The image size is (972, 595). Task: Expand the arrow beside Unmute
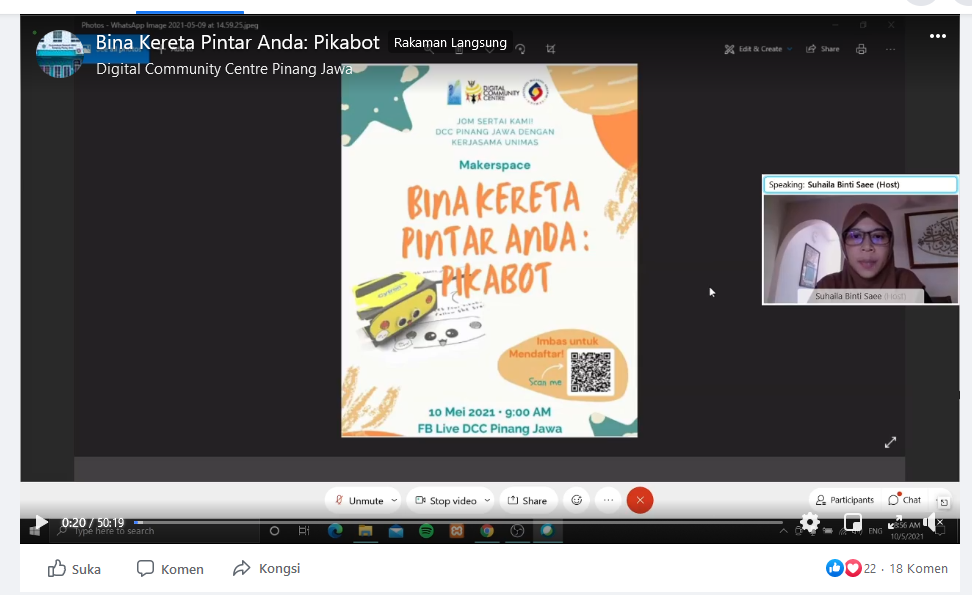pyautogui.click(x=394, y=500)
